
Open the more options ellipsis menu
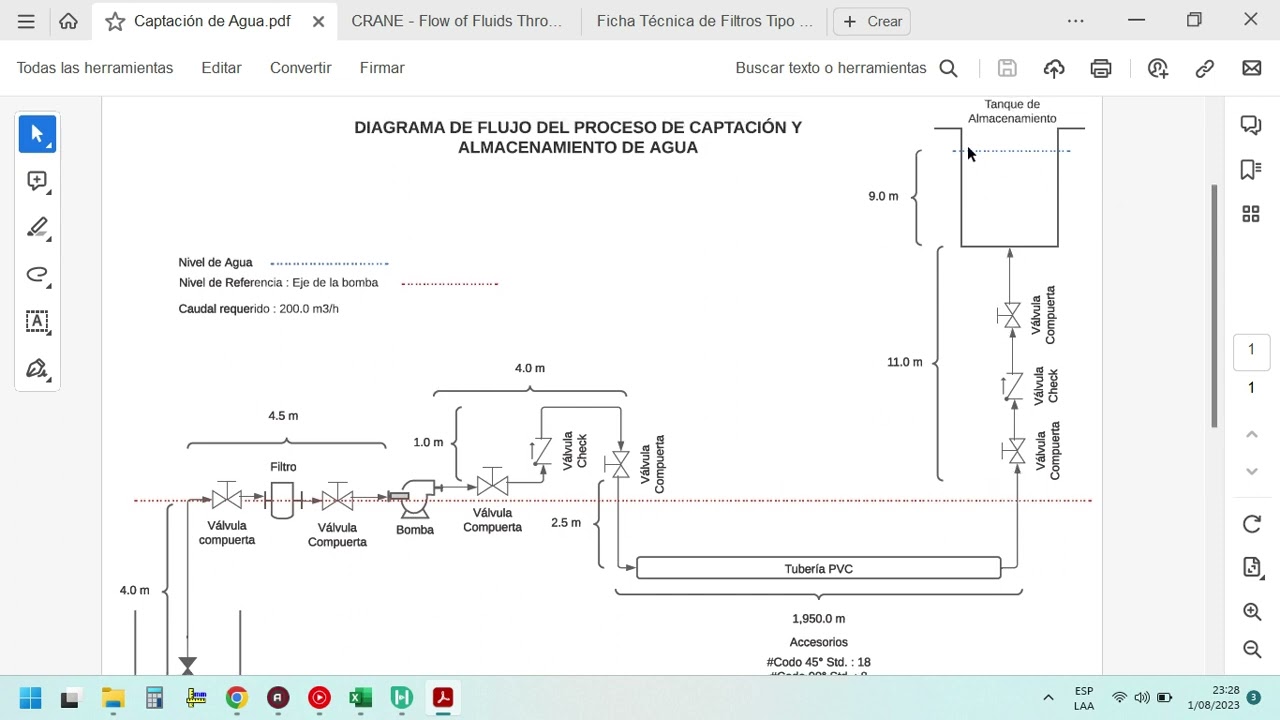coord(1075,21)
